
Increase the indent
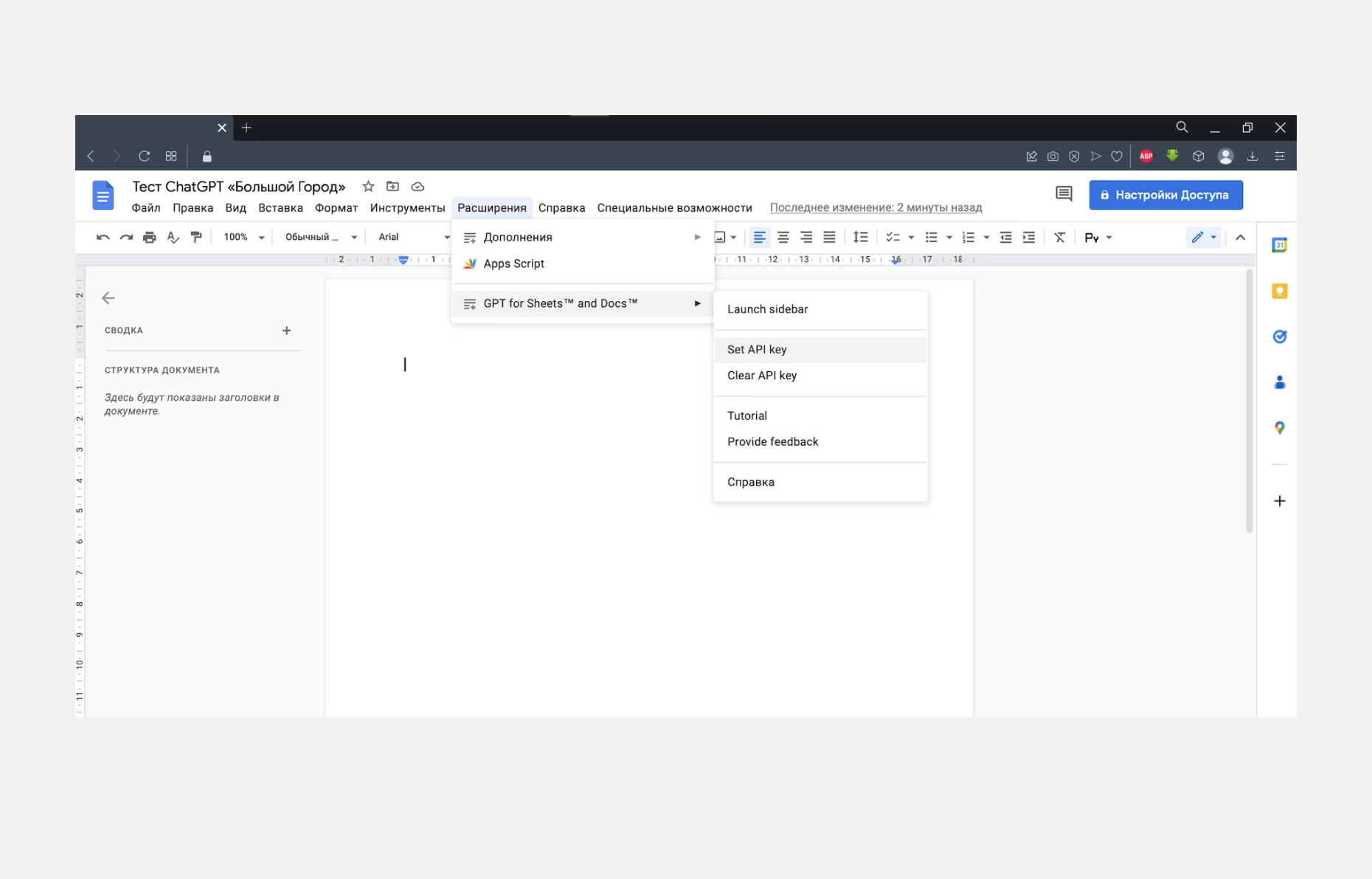pyautogui.click(x=1029, y=237)
